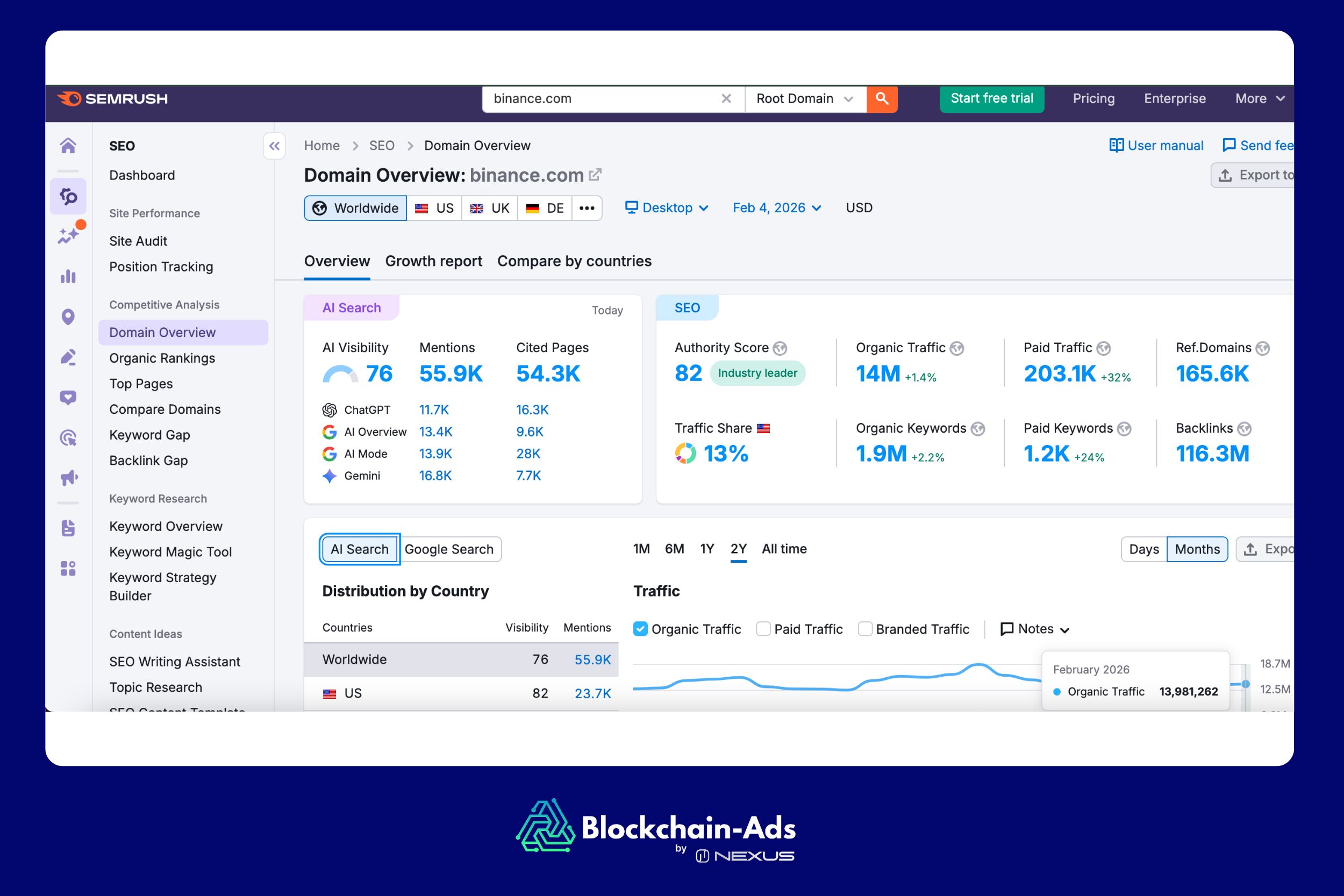The image size is (1344, 896).
Task: Uncheck the Organic Traffic checkbox
Action: [x=641, y=628]
